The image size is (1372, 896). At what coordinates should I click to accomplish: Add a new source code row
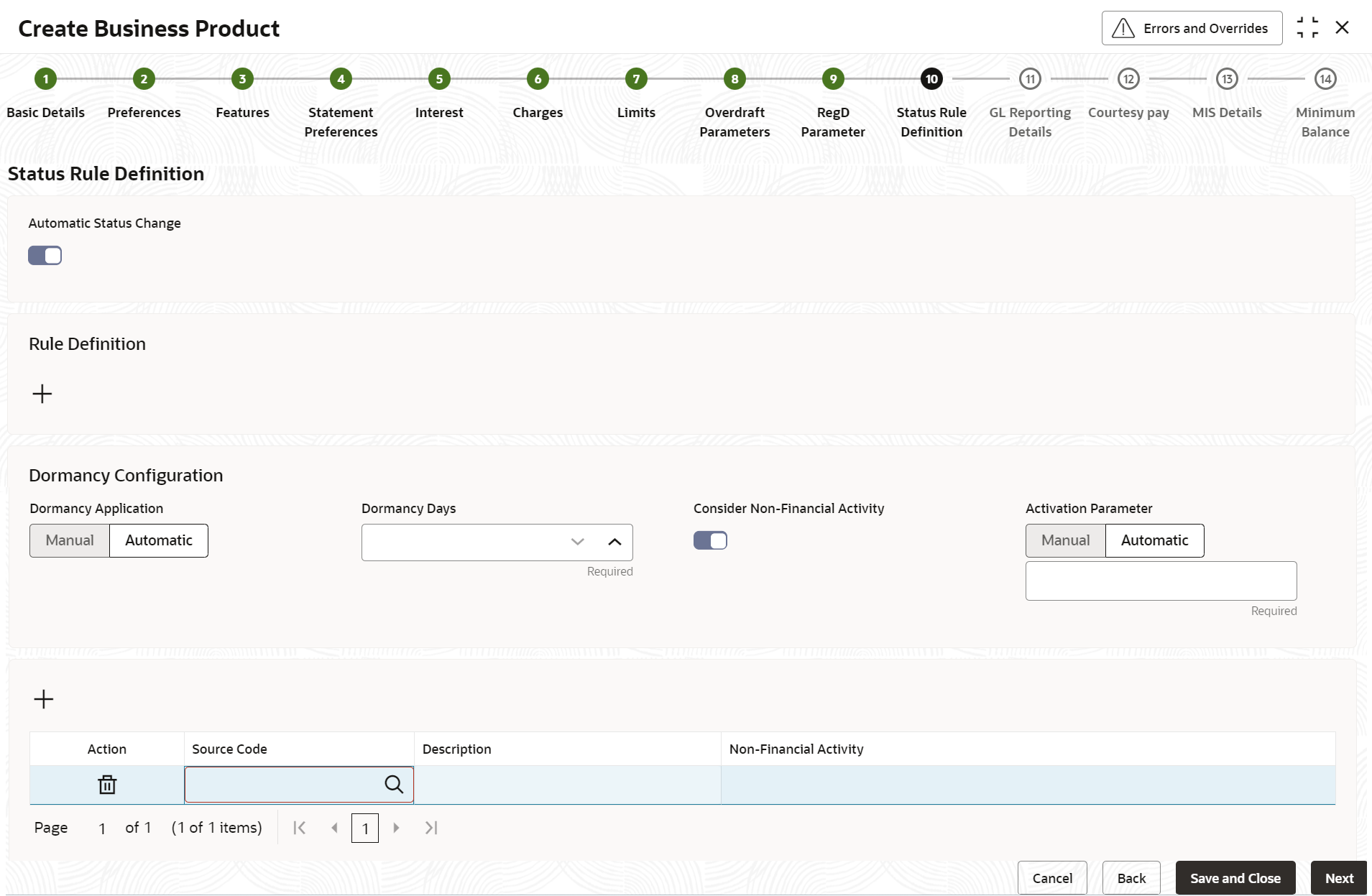(44, 699)
